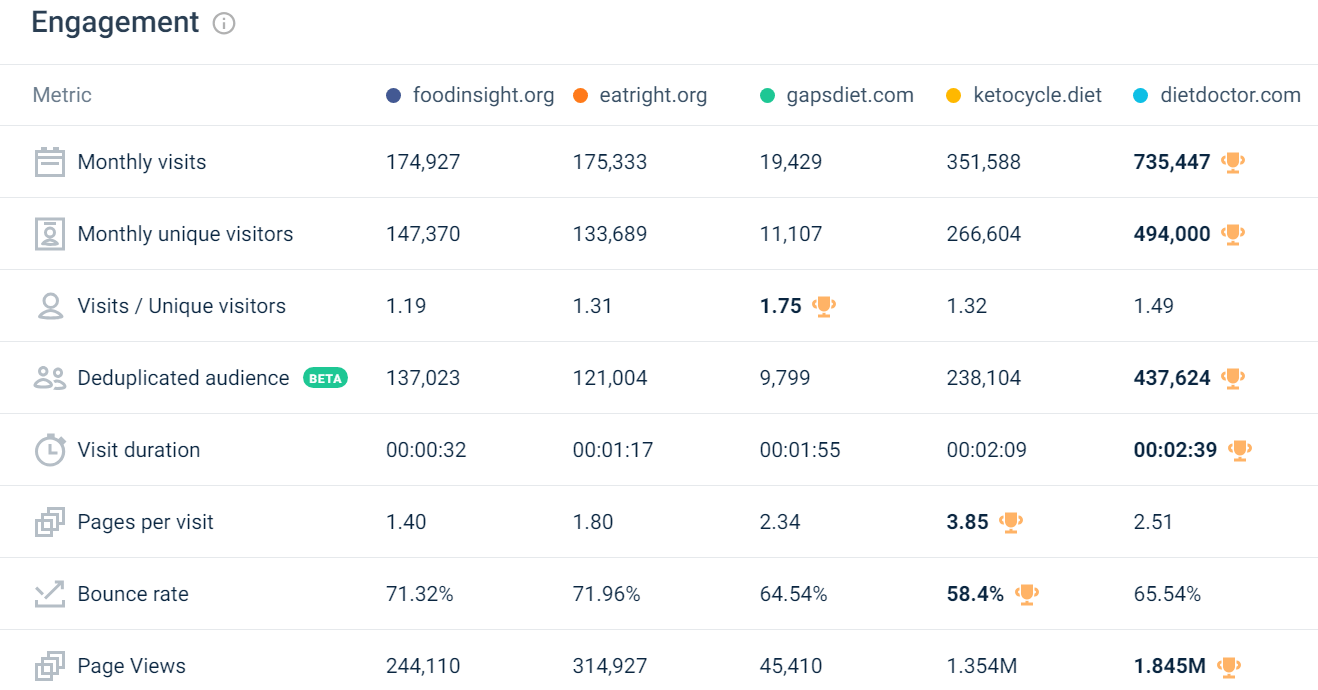Image resolution: width=1318 pixels, height=690 pixels.
Task: Click the trophy beside 494,000
Action: click(x=1233, y=234)
